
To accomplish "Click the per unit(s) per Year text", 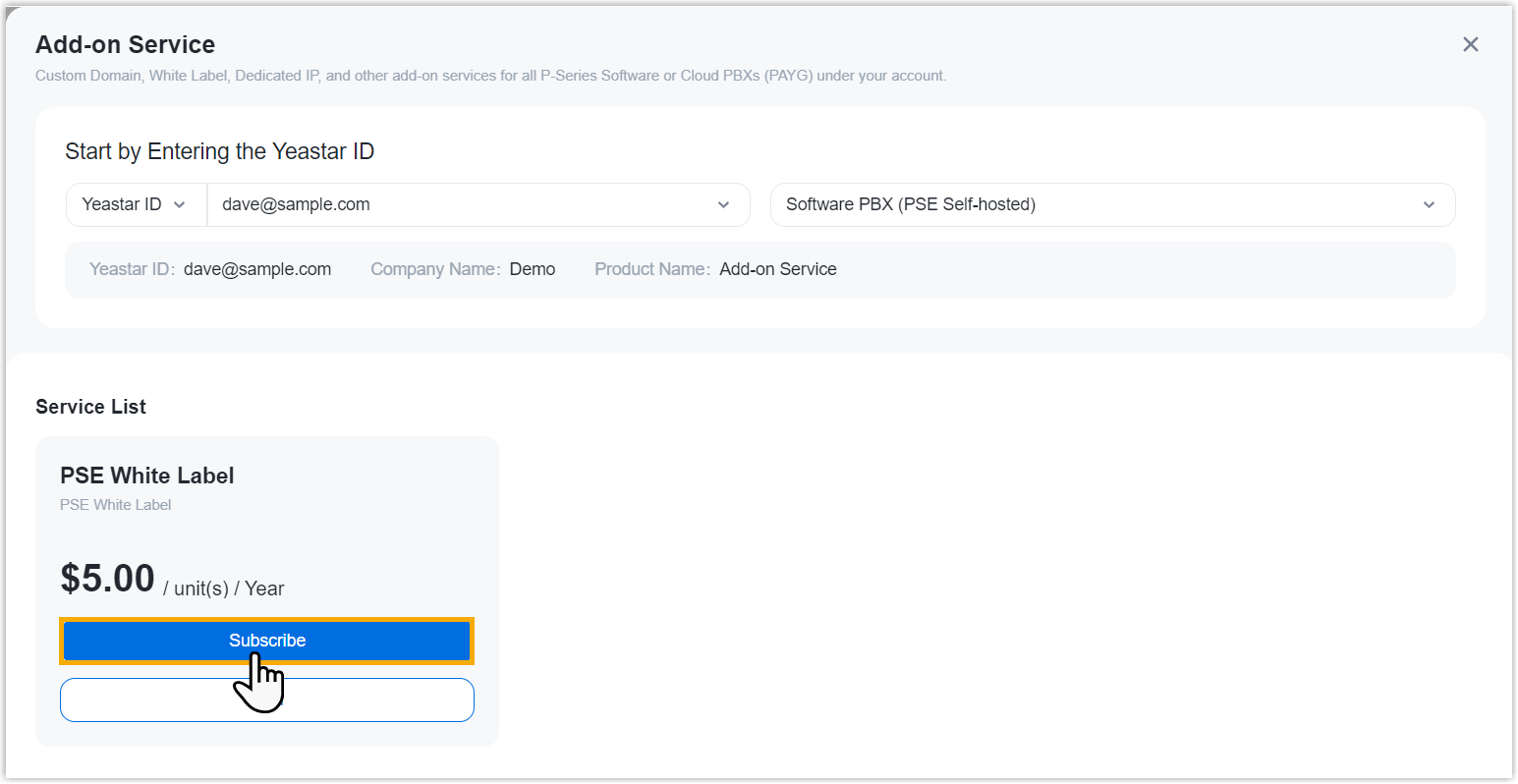I will click(x=224, y=588).
